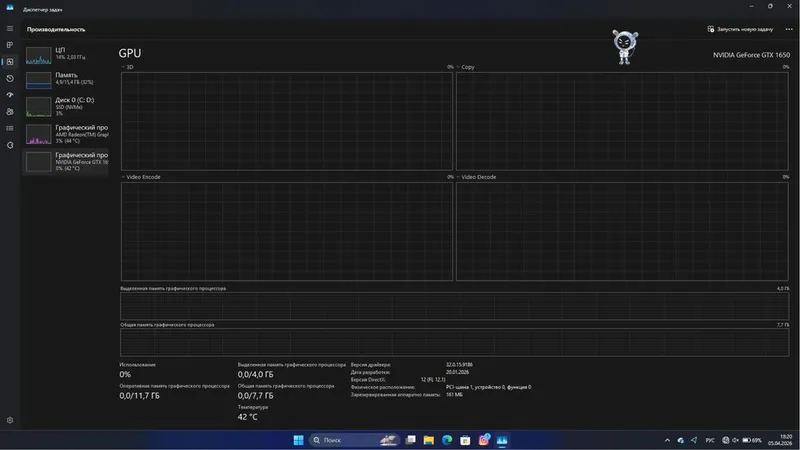Open the Copy engine dropdown
The image size is (800, 450).
click(465, 67)
